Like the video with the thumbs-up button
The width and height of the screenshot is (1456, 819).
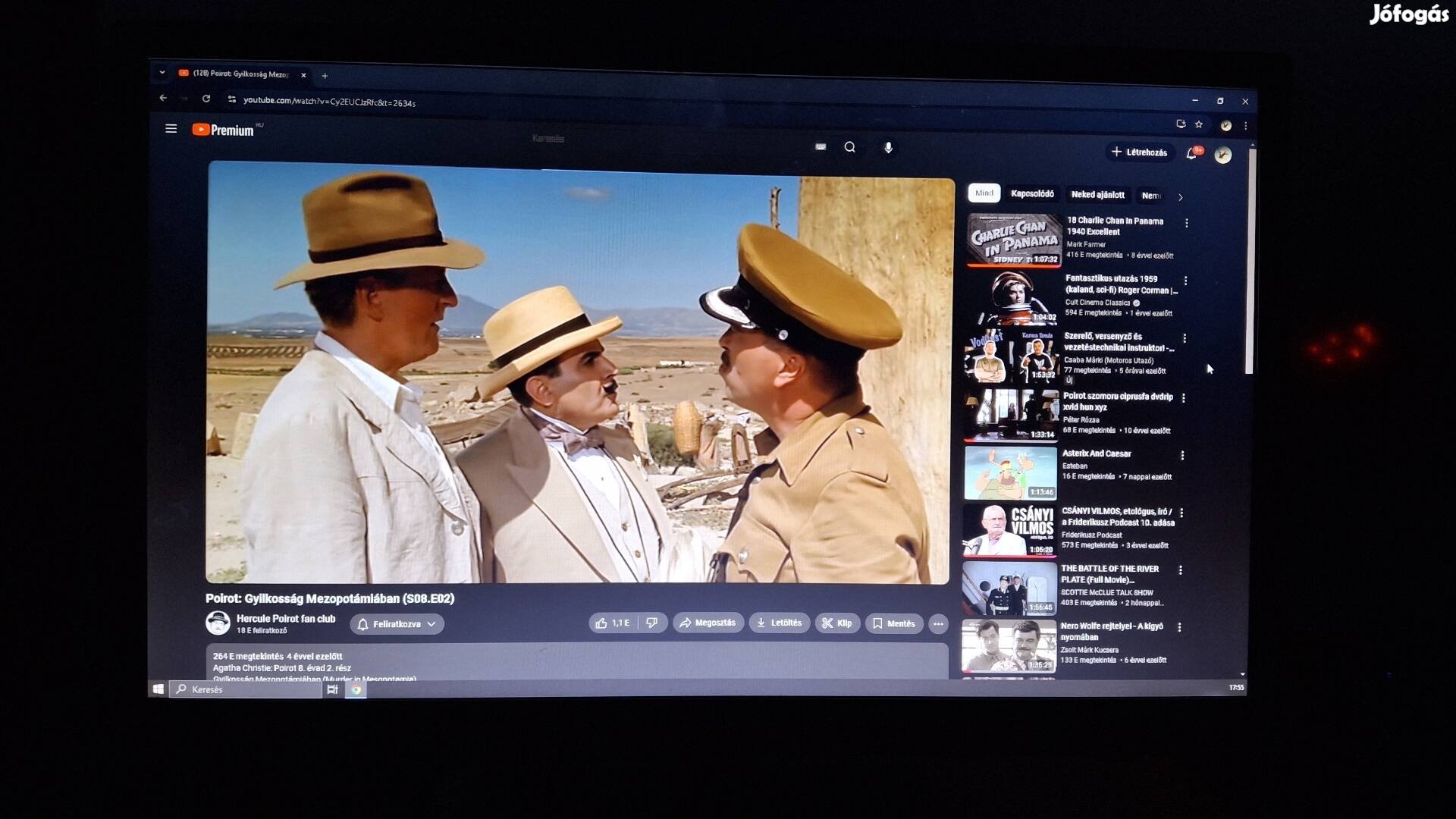pyautogui.click(x=613, y=623)
